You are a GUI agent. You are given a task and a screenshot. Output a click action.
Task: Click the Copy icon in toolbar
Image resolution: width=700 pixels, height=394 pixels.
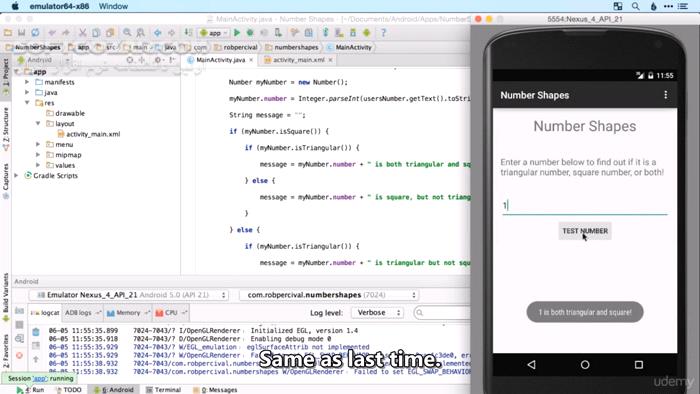96,33
